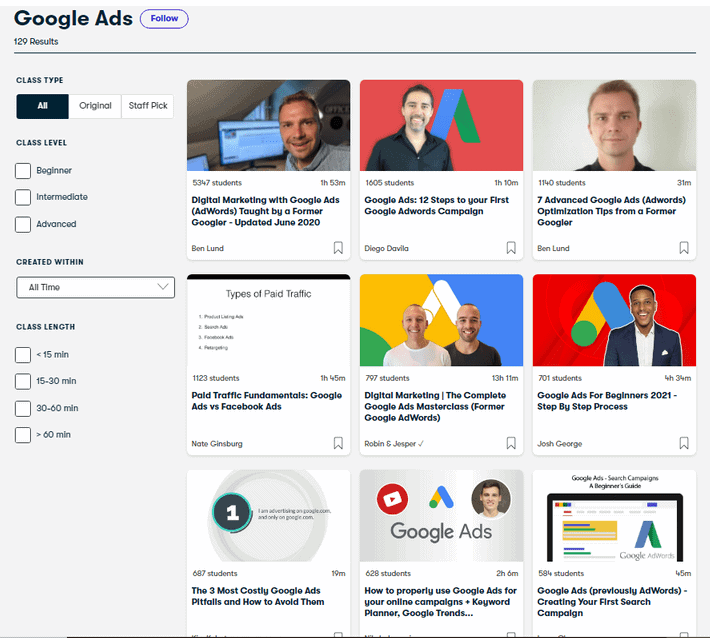Image resolution: width=710 pixels, height=638 pixels.
Task: Click the 5347 students count
Action: pyautogui.click(x=217, y=183)
